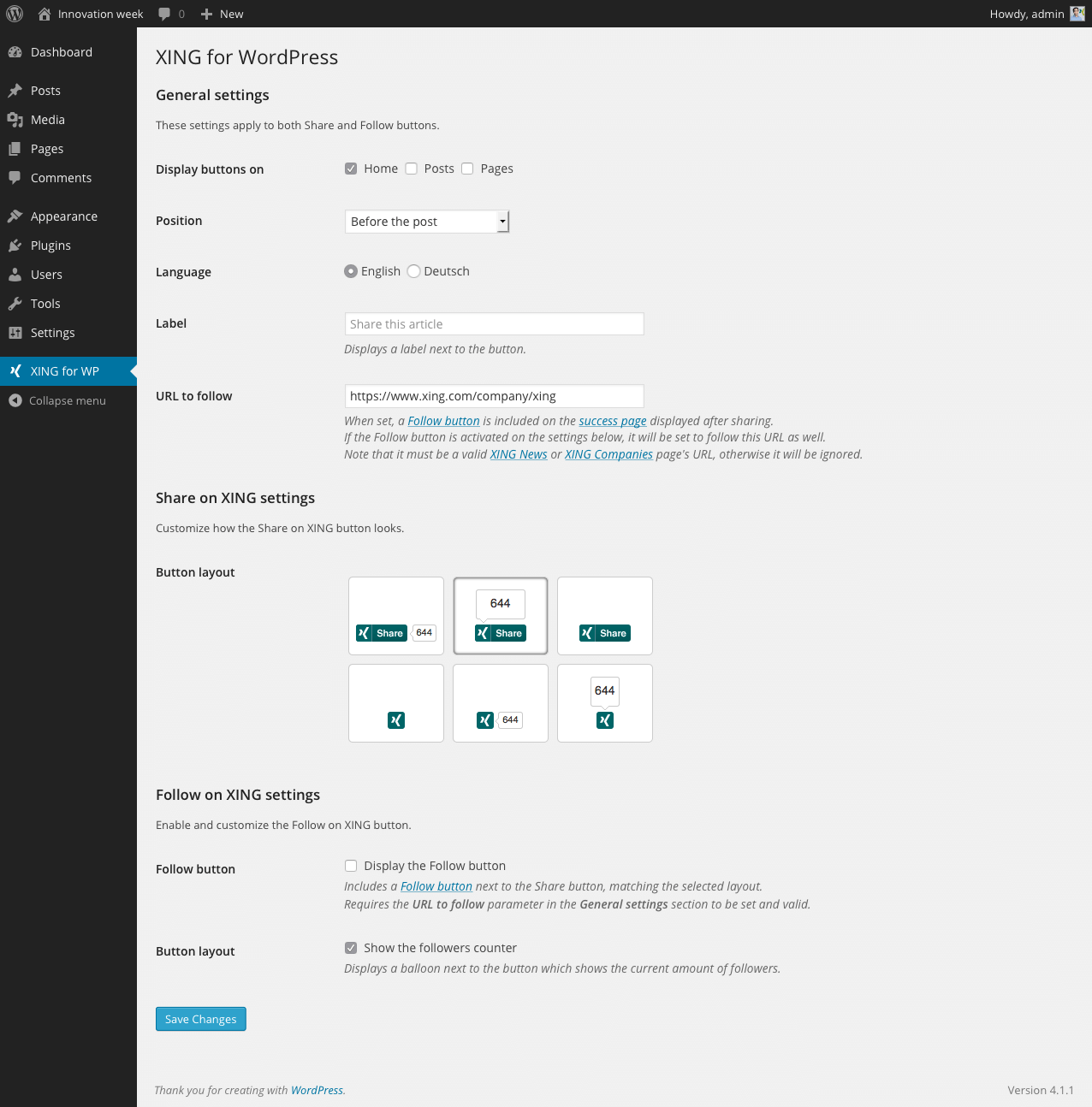Click Innovation week site name
This screenshot has width=1092, height=1107.
(101, 14)
